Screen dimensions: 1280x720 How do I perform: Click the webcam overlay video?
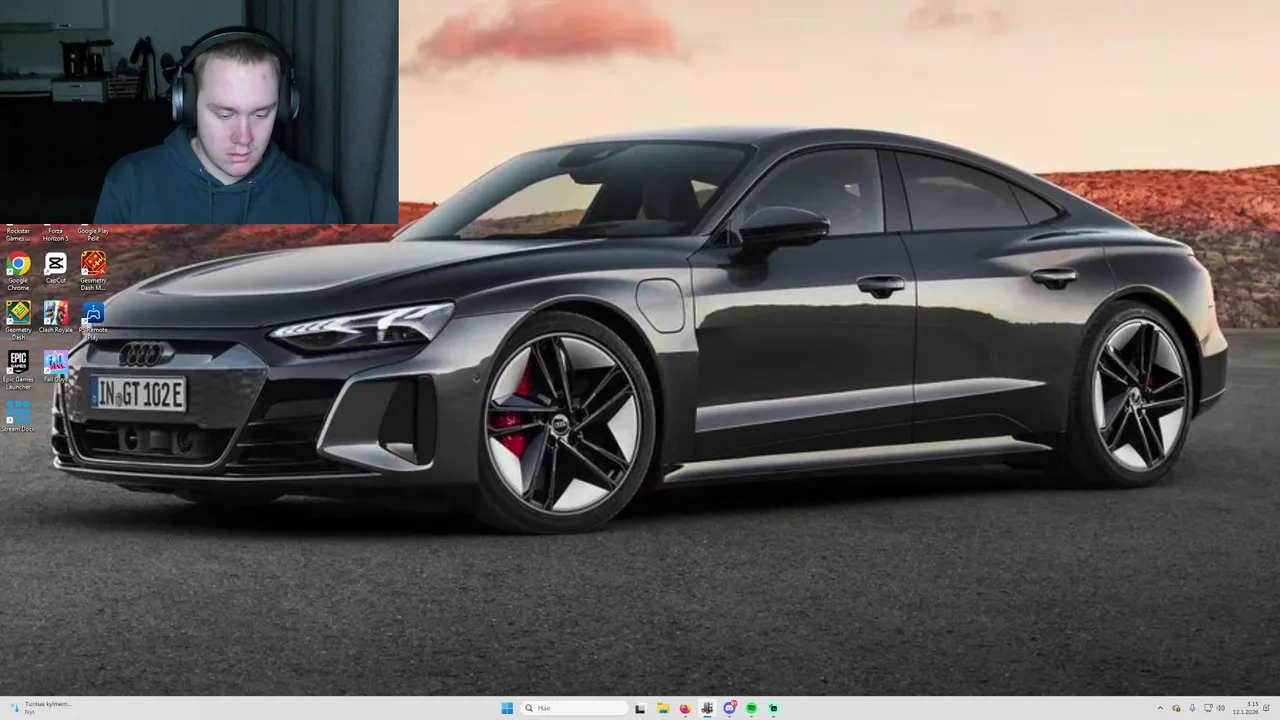pyautogui.click(x=199, y=112)
